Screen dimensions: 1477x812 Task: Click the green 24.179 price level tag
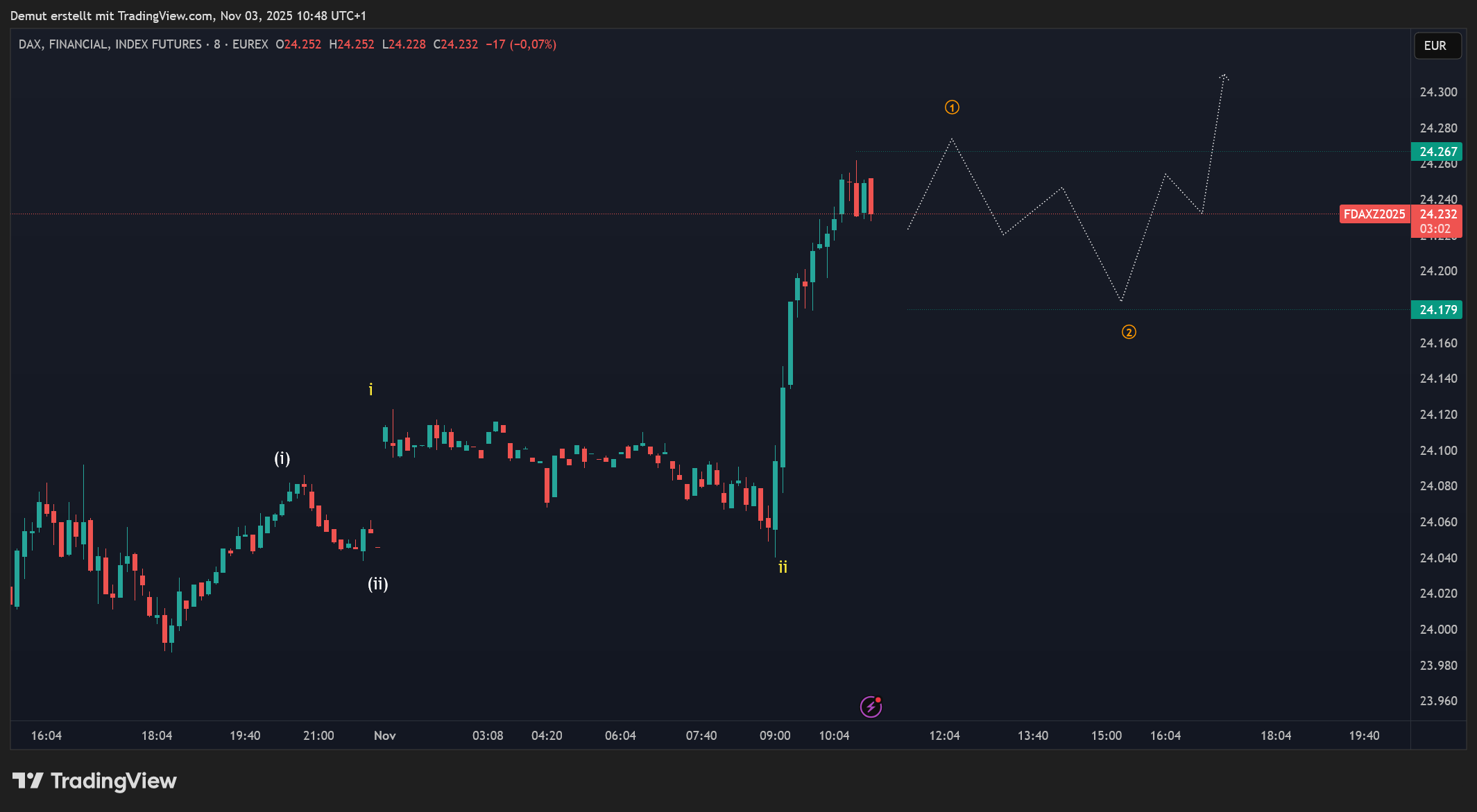tap(1437, 310)
